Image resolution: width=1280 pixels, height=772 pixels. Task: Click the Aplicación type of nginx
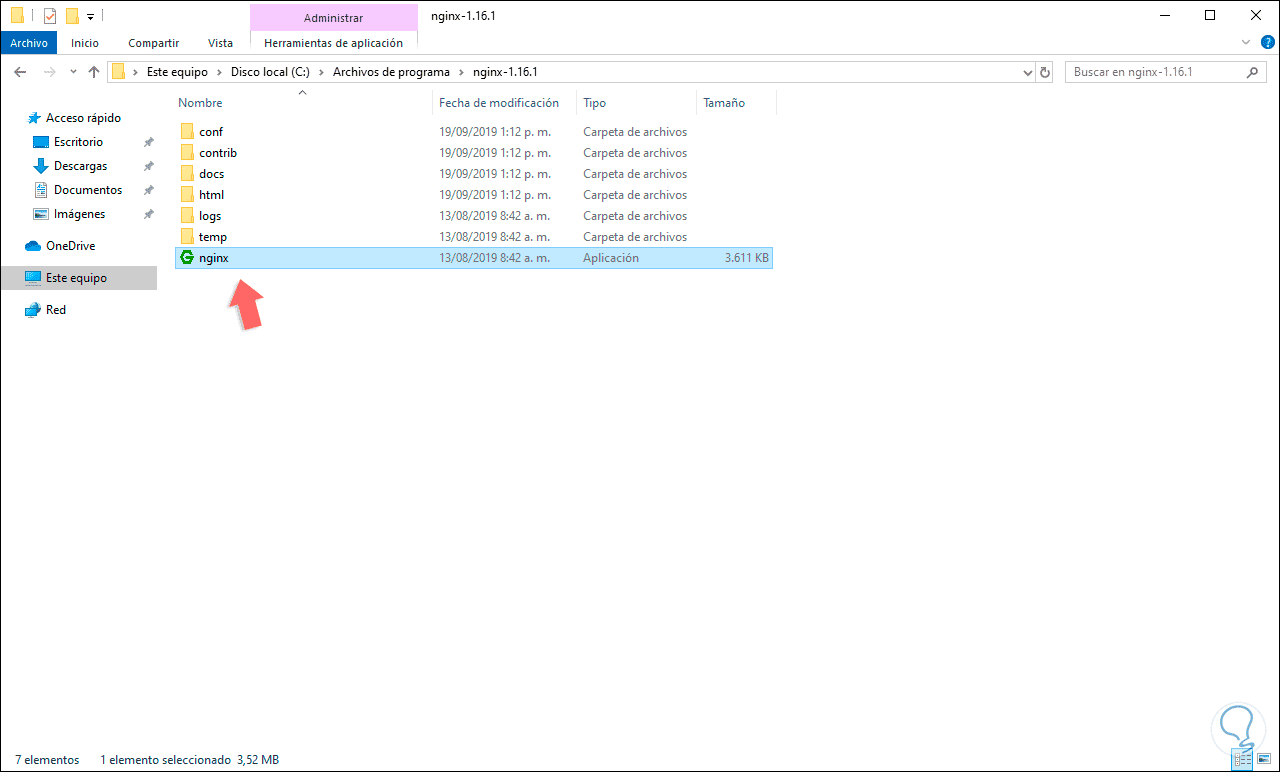[x=611, y=258]
